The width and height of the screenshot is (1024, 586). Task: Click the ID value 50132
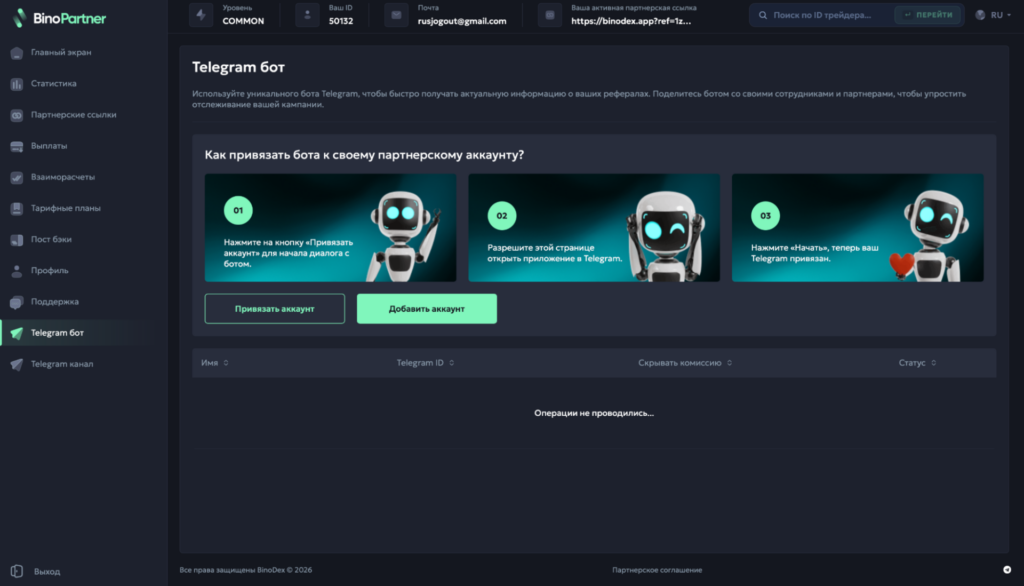click(x=341, y=21)
